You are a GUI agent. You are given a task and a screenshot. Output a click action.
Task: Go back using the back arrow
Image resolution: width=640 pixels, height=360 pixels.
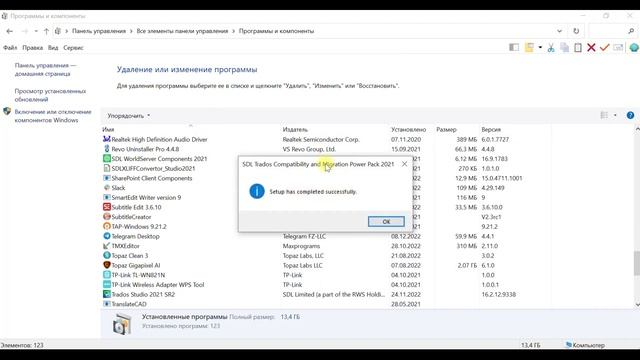point(10,31)
